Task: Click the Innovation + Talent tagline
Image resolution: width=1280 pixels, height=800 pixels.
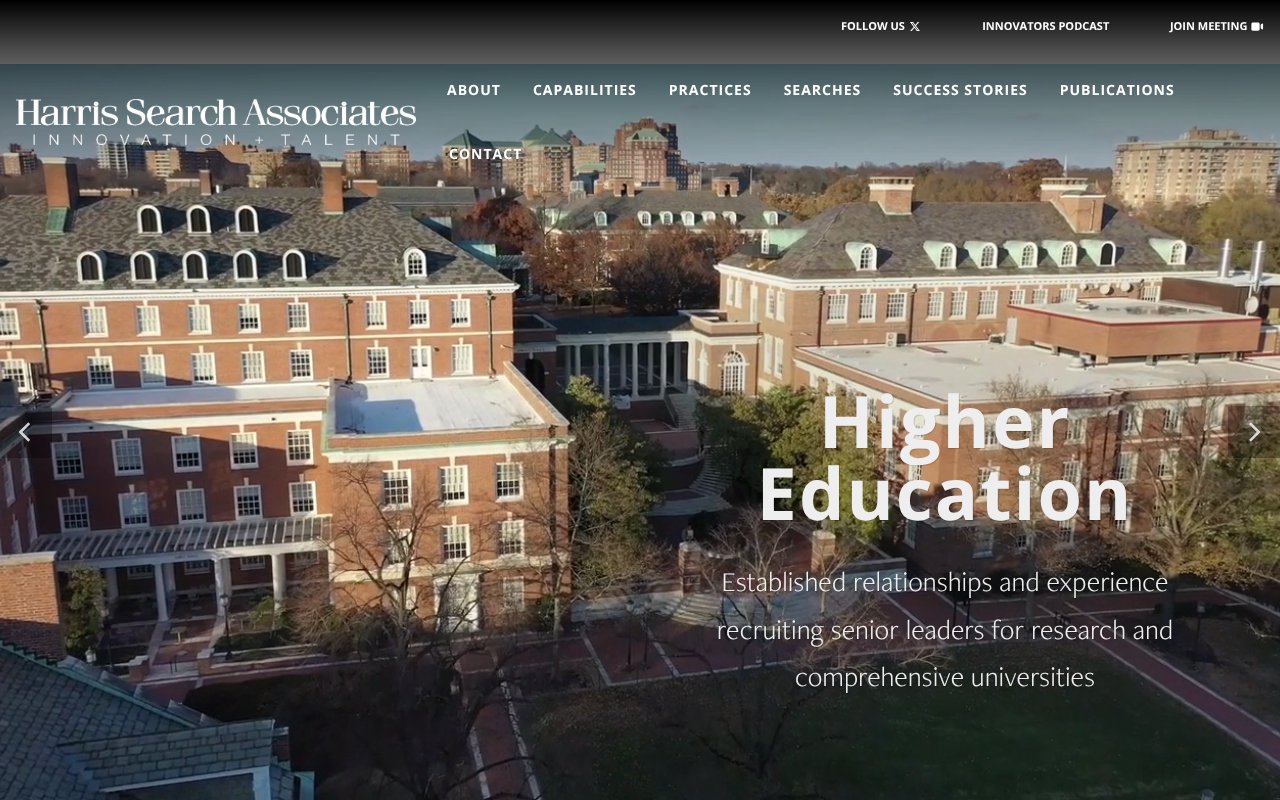Action: coord(216,140)
